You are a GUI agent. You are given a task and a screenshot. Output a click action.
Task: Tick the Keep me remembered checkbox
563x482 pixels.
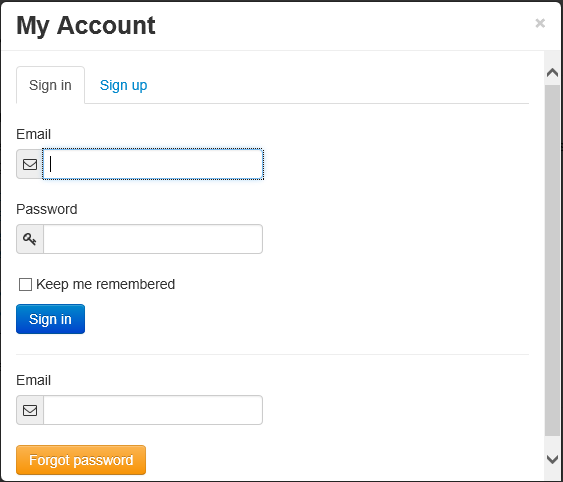tap(25, 284)
